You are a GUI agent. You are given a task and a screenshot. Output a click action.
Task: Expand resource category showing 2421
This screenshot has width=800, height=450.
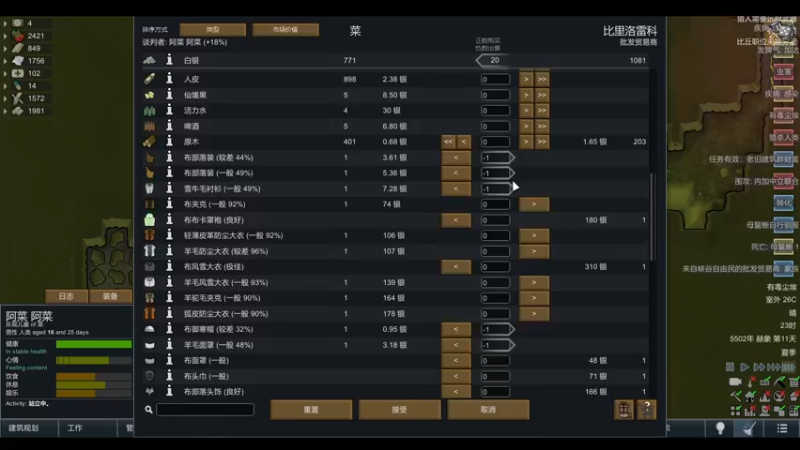[x=5, y=36]
